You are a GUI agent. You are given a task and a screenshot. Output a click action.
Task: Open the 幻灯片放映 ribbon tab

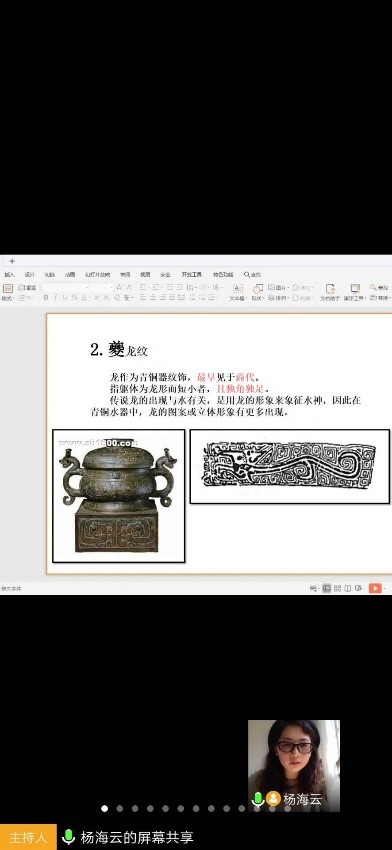[98, 274]
